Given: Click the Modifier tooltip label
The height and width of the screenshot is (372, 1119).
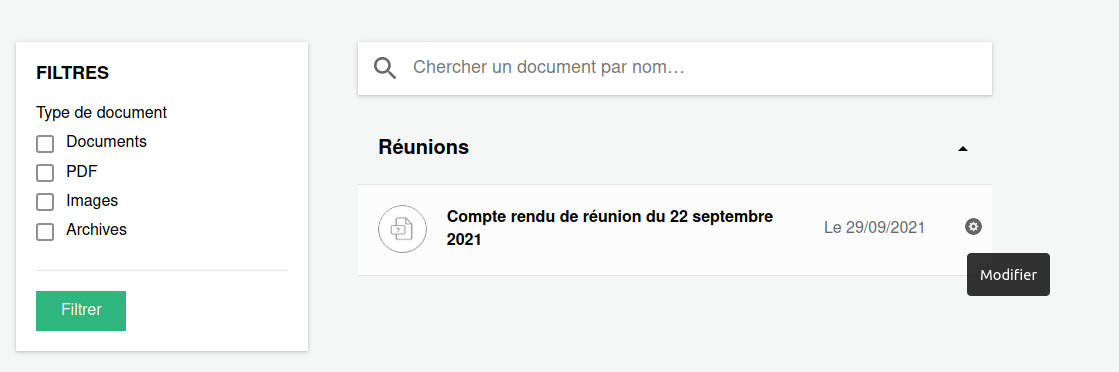Looking at the screenshot, I should click(x=1008, y=274).
